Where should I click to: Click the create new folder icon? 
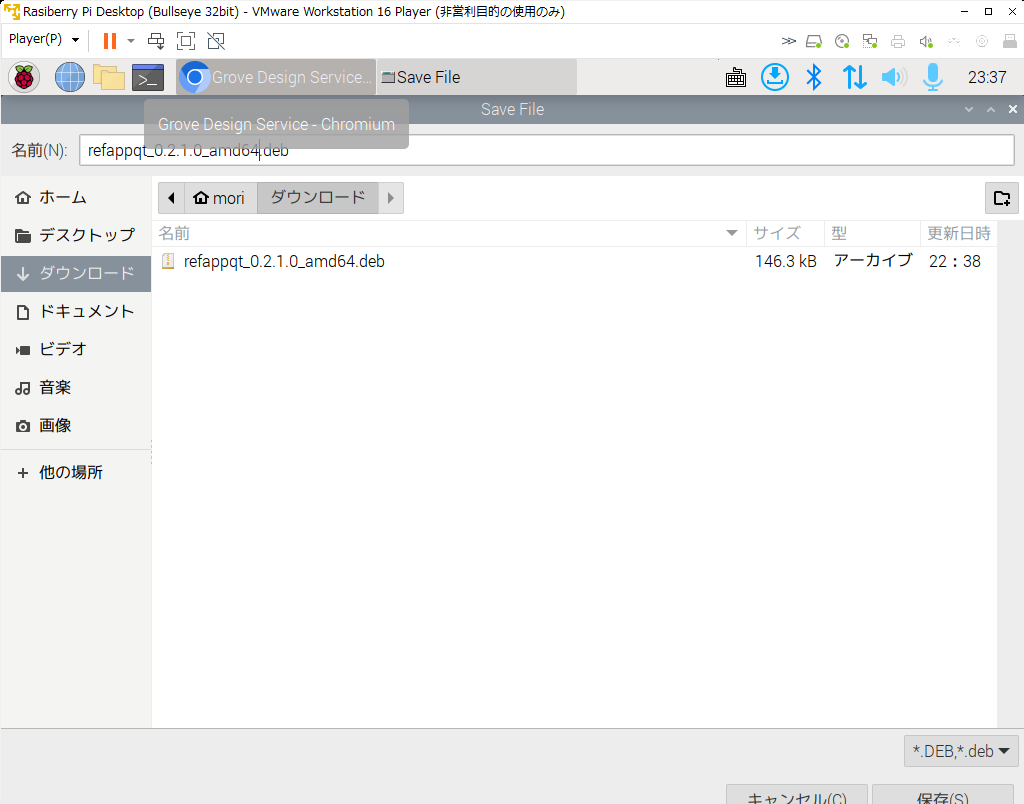click(x=1001, y=198)
